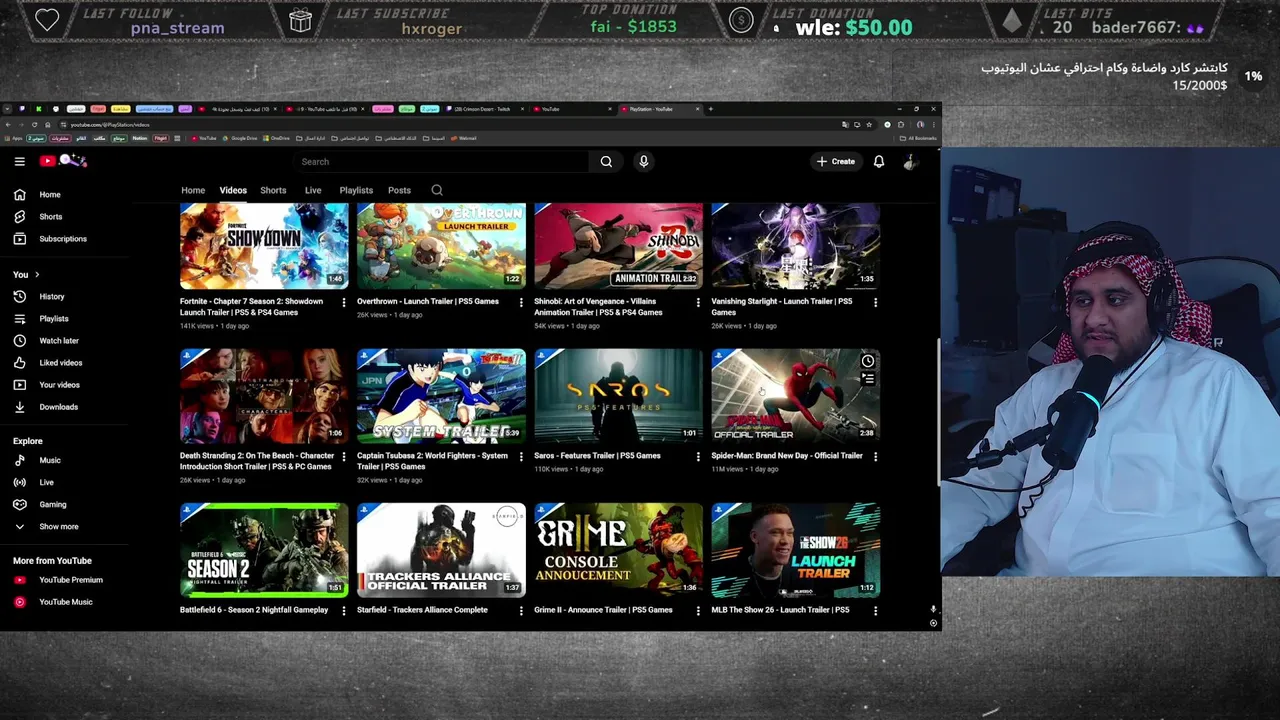Search within the channel using the magnifier icon
1280x720 pixels.
click(437, 190)
